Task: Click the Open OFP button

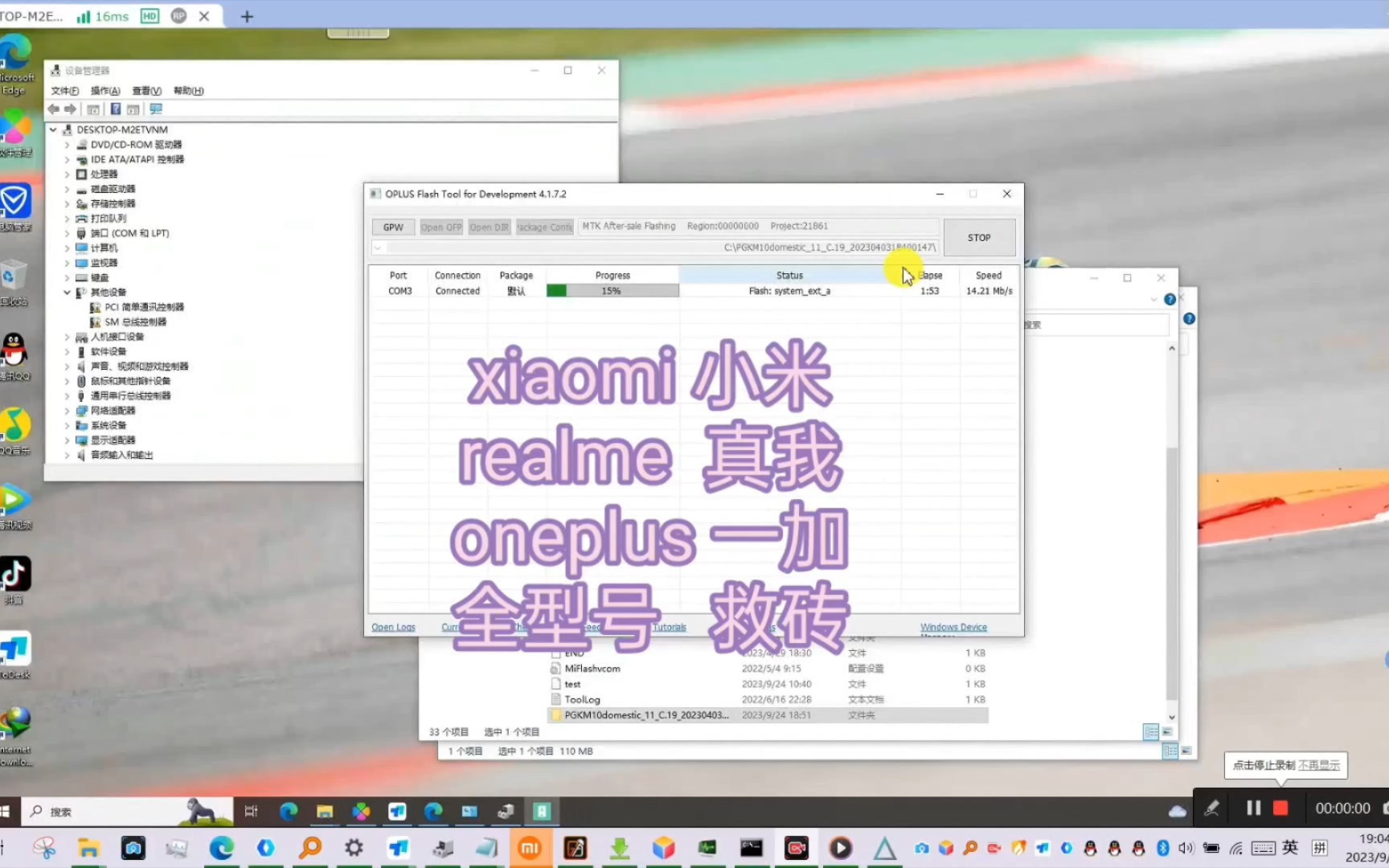Action: 441,227
